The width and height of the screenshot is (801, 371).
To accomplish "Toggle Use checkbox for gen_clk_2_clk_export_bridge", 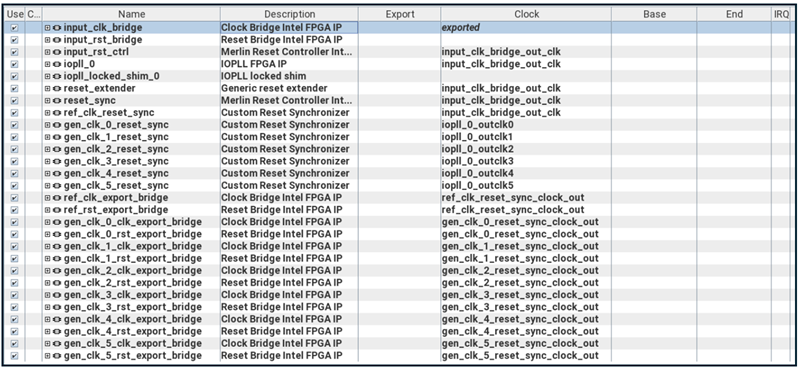I will click(14, 271).
